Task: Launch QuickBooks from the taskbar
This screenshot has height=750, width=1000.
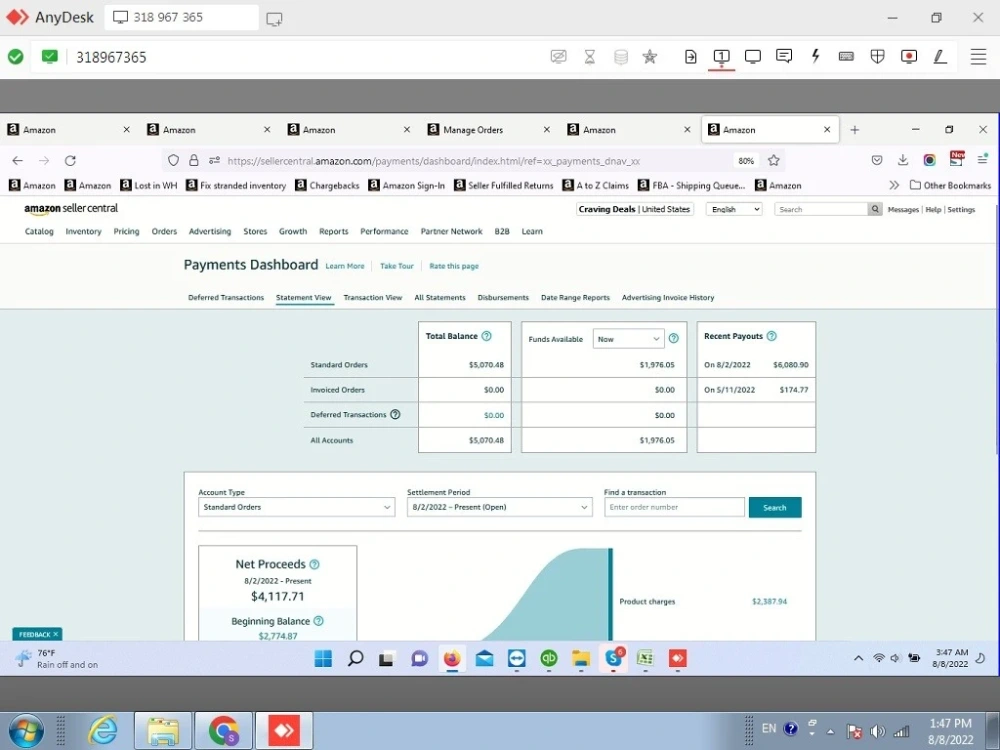Action: tap(548, 659)
